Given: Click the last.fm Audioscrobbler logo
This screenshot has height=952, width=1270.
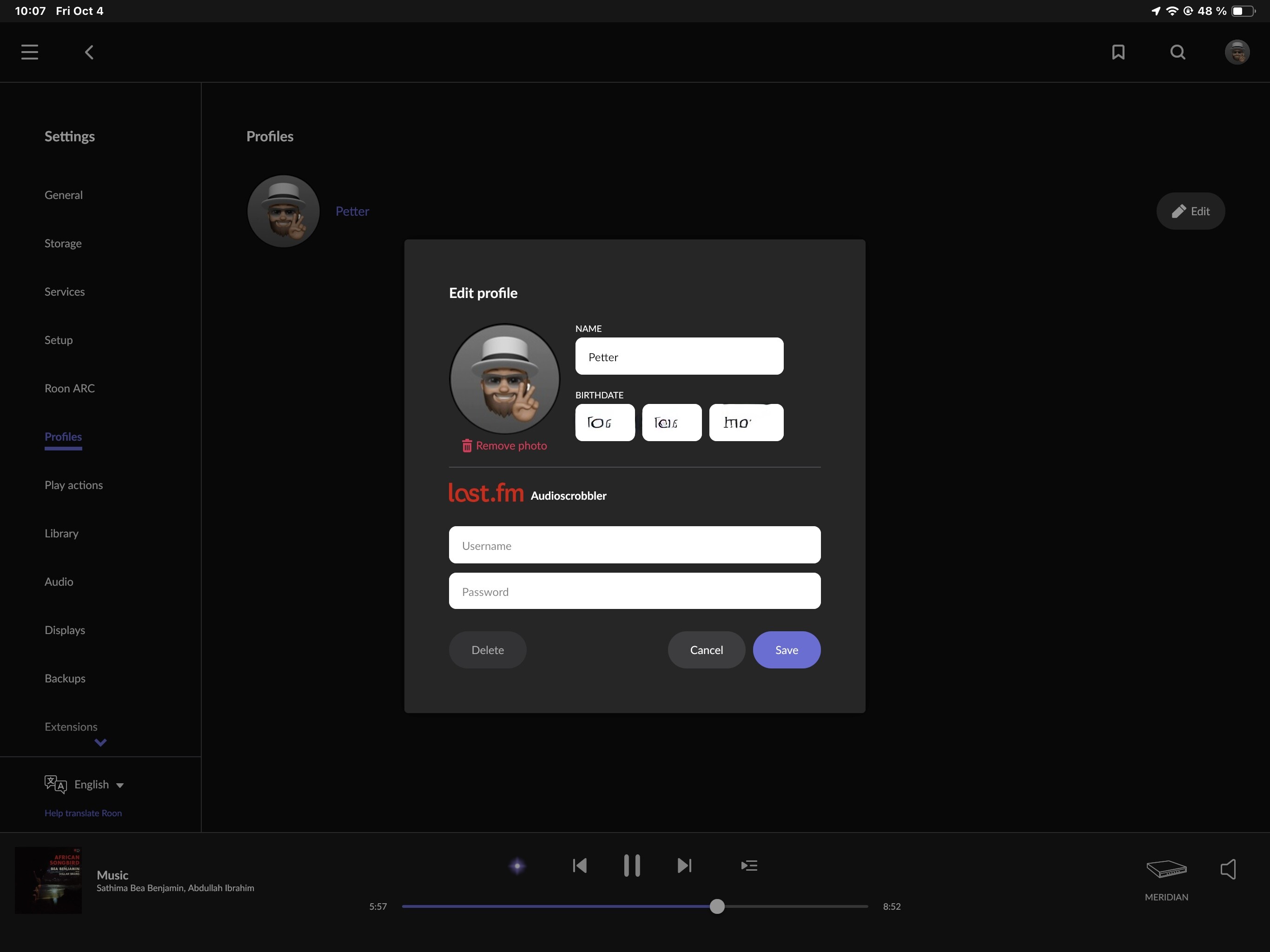Looking at the screenshot, I should (x=485, y=493).
